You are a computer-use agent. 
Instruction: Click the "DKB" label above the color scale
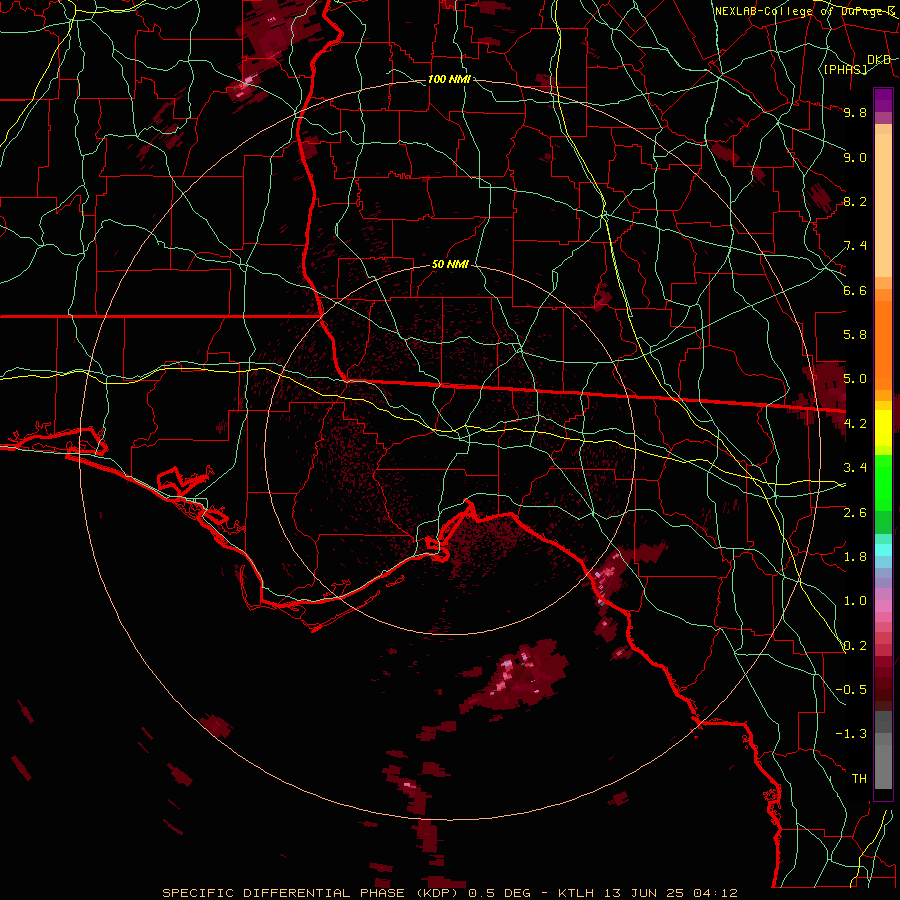pyautogui.click(x=879, y=60)
